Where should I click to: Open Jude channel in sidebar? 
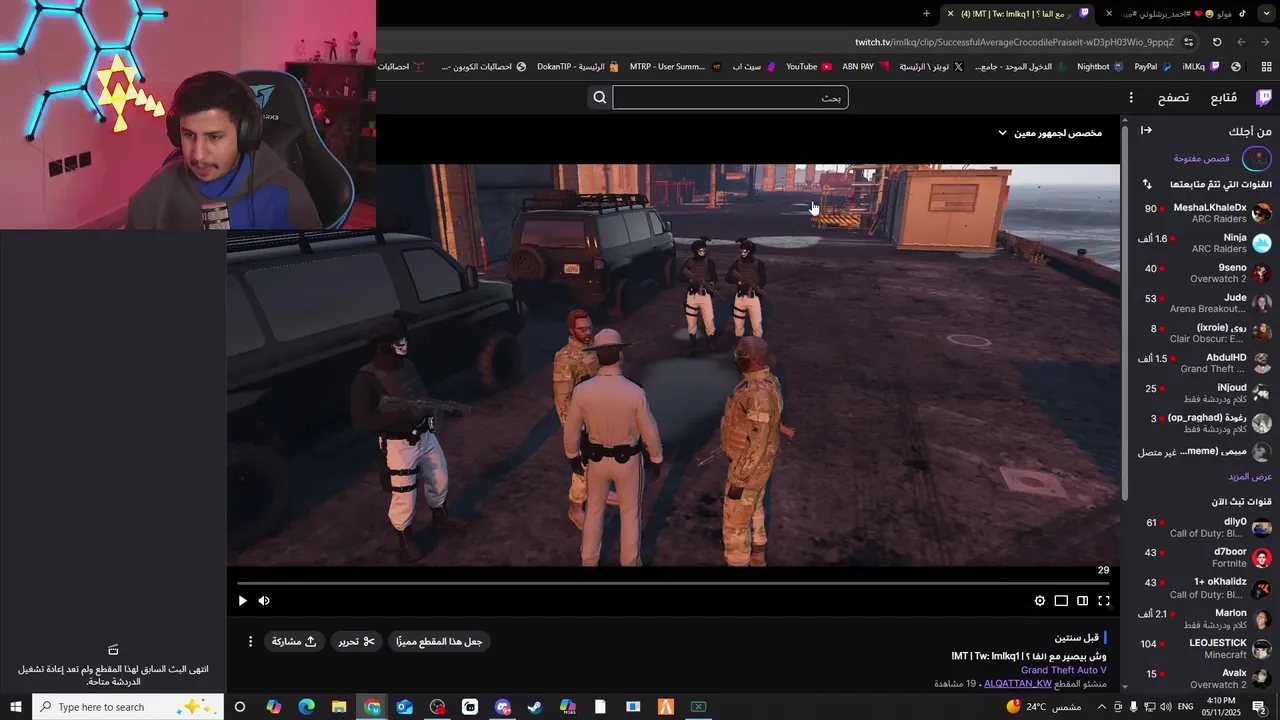[x=1206, y=303]
